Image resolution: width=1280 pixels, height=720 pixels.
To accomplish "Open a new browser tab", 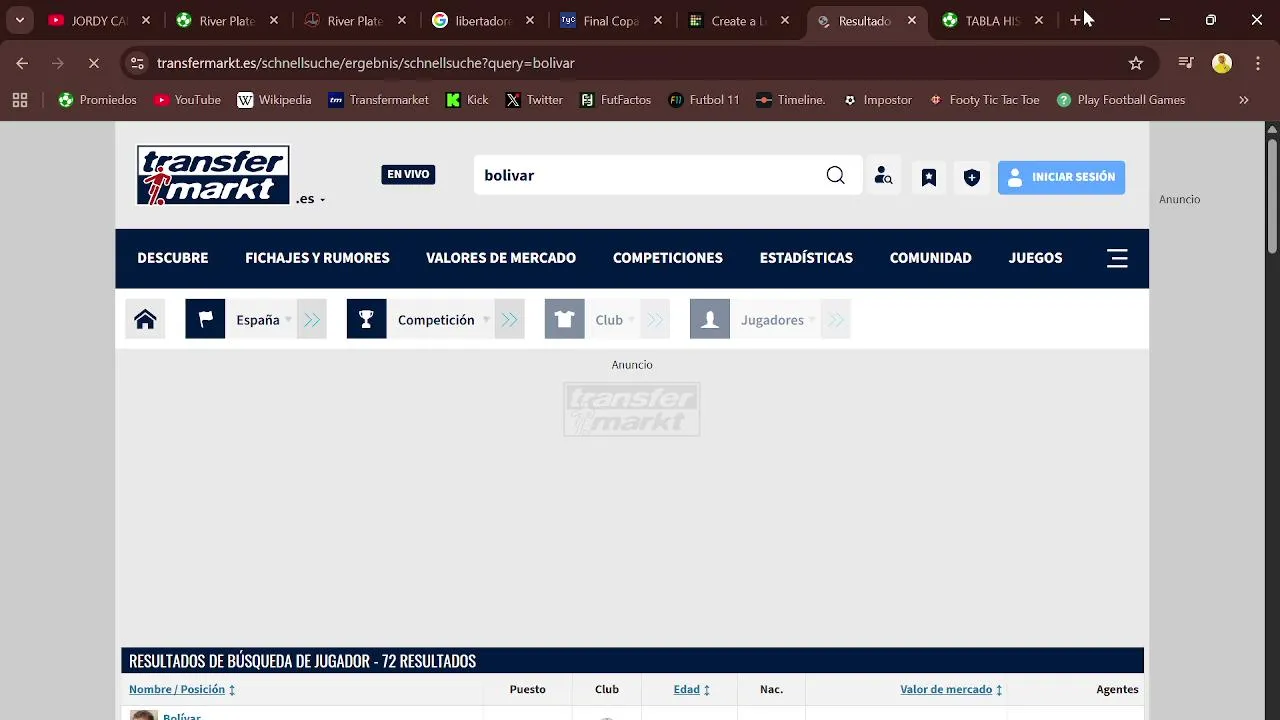I will [x=1076, y=20].
